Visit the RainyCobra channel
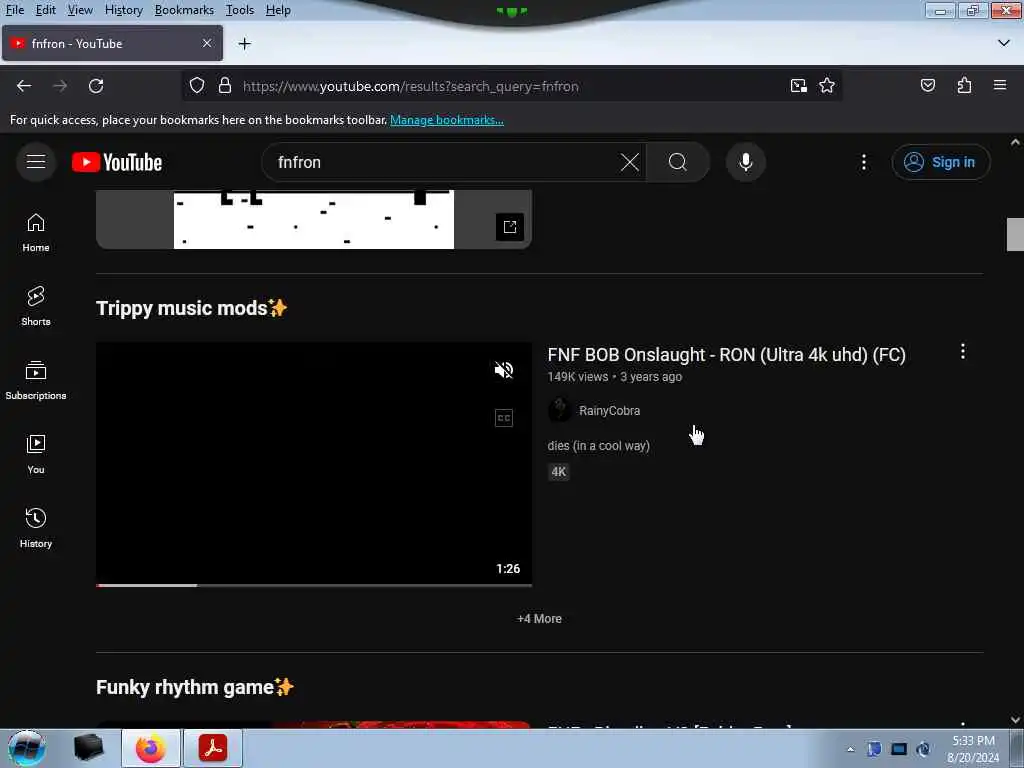Screen dimensions: 1024x768 click(x=609, y=411)
